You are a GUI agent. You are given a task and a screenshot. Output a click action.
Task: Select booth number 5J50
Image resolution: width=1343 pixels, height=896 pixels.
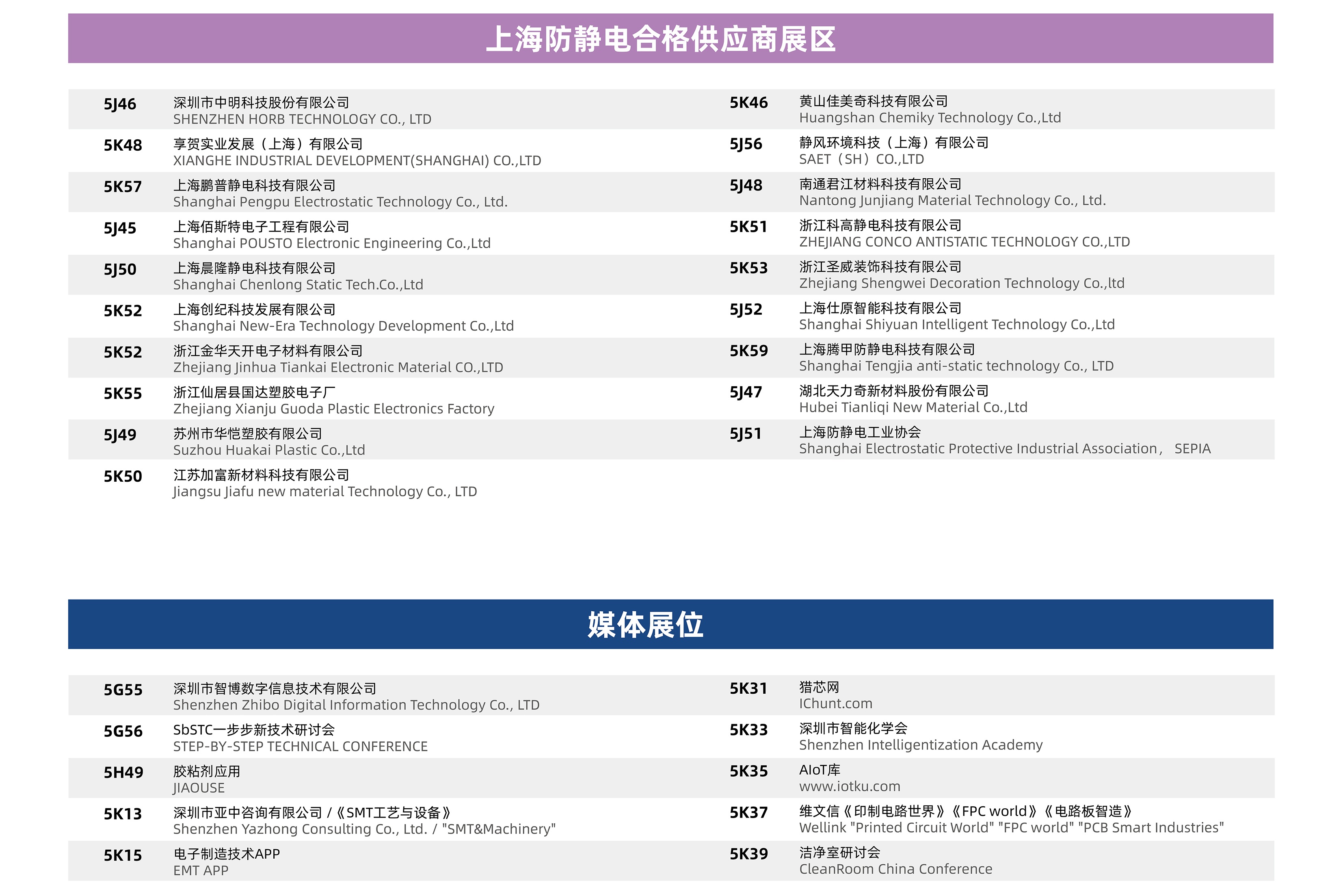tap(120, 269)
